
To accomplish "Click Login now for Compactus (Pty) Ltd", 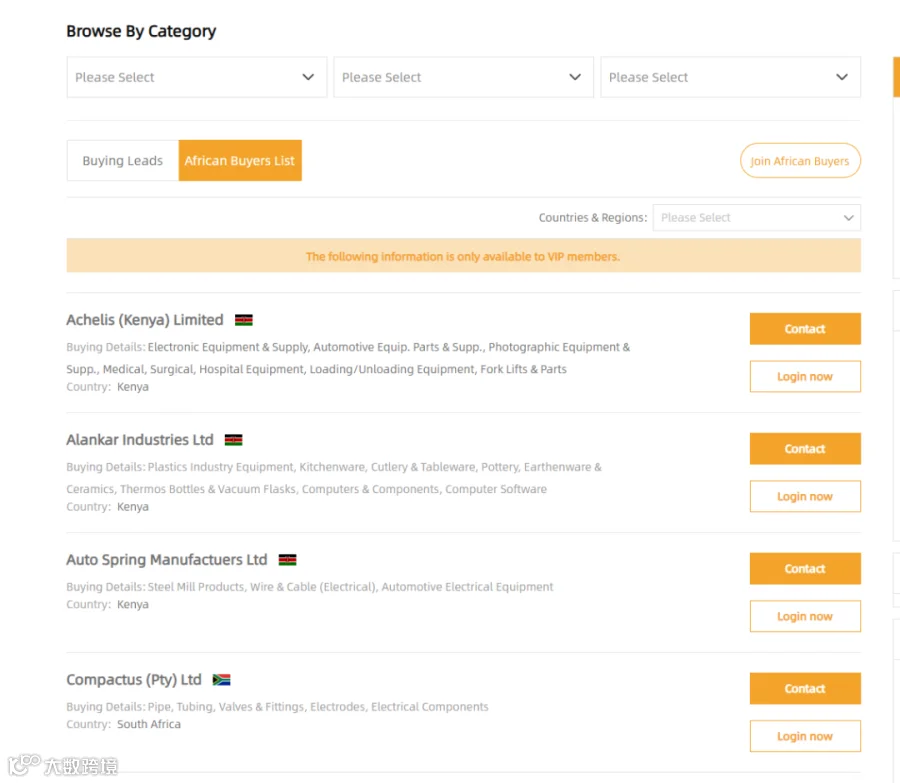I will (x=805, y=737).
